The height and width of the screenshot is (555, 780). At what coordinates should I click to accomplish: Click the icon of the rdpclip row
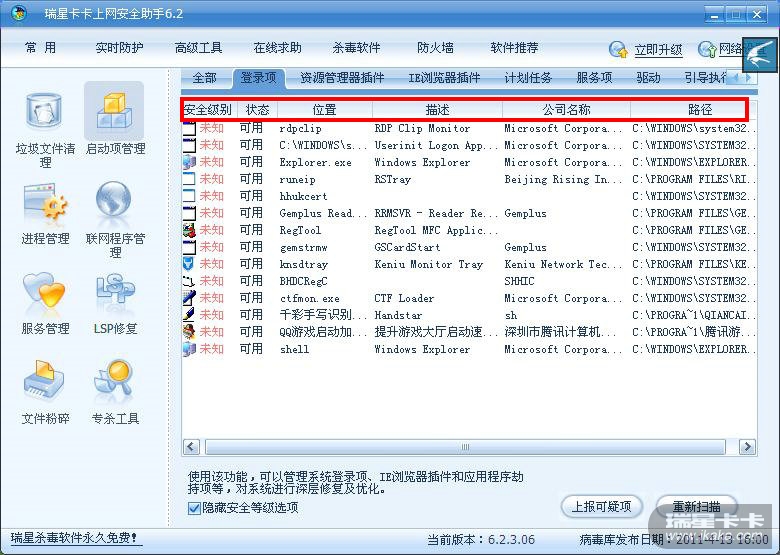coord(189,128)
